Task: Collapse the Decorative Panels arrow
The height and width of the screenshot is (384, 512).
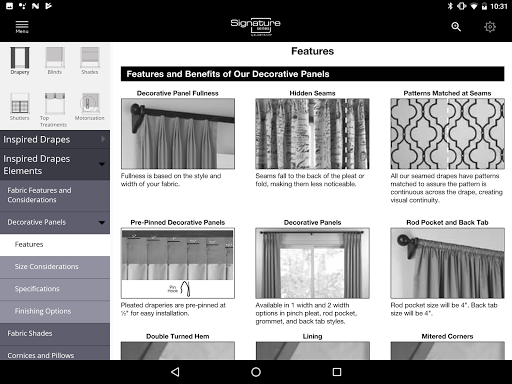Action: [102, 222]
